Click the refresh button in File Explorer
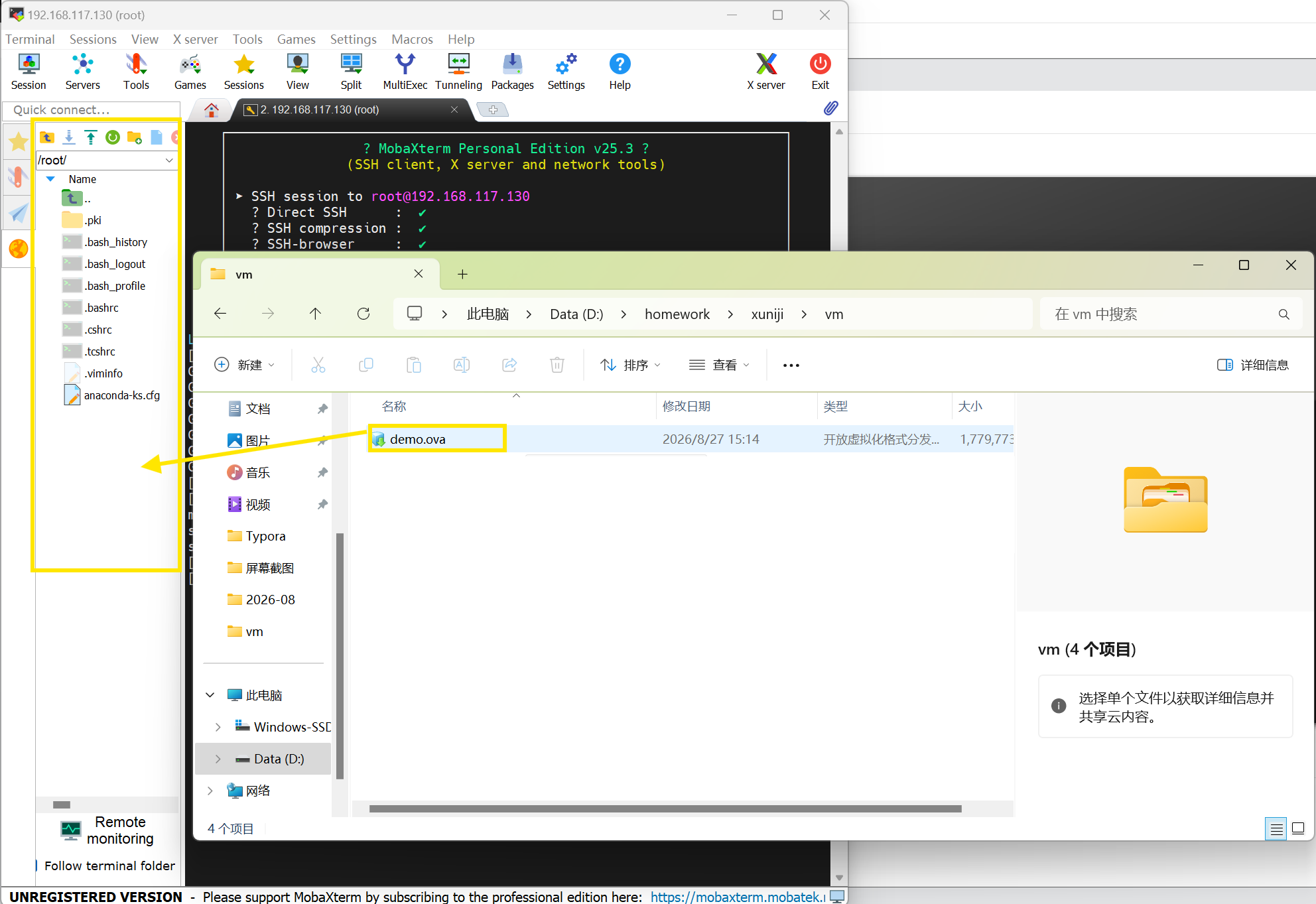 point(363,314)
